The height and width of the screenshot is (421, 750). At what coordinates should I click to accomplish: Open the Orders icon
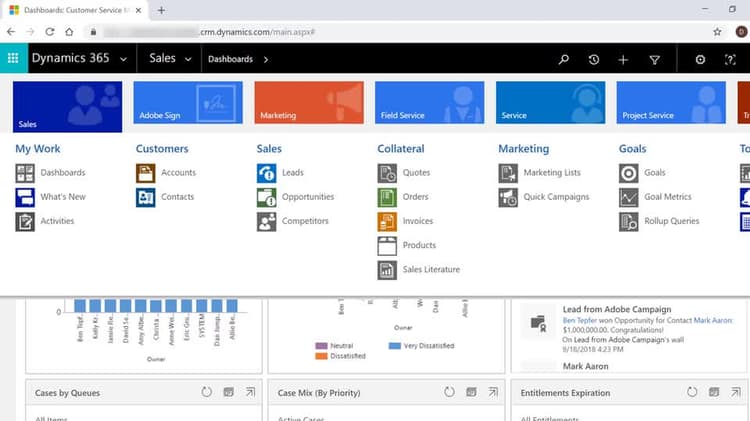click(387, 197)
